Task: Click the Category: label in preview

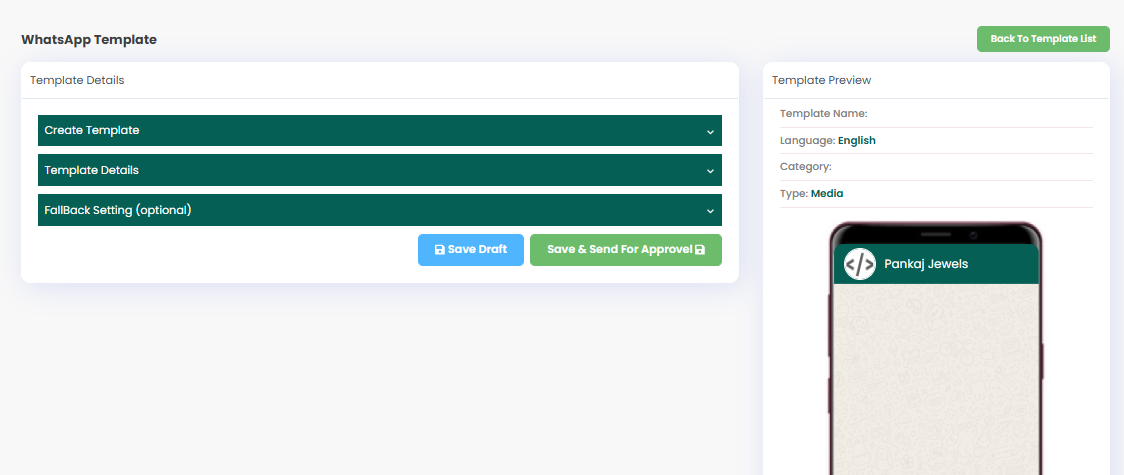Action: pyautogui.click(x=806, y=167)
